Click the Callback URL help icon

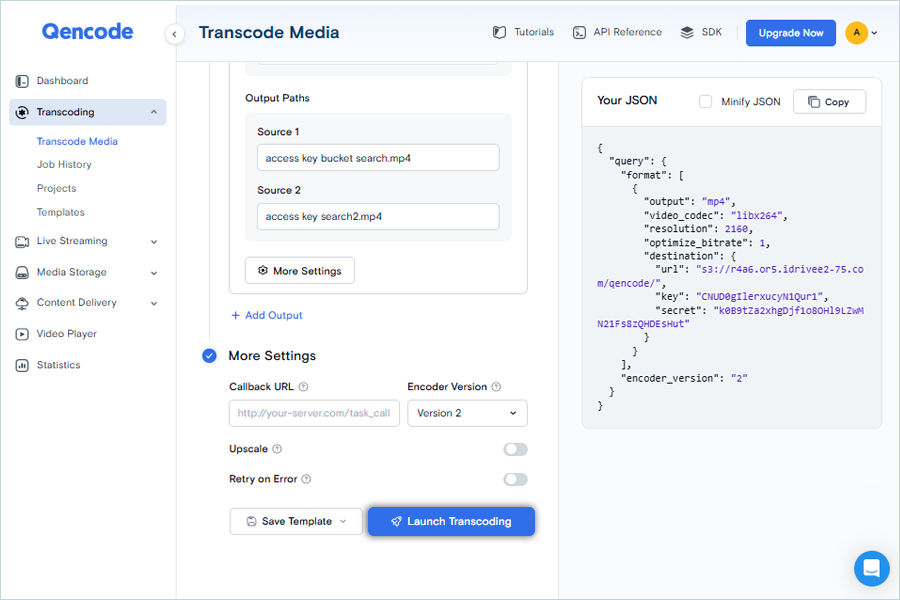pyautogui.click(x=303, y=387)
